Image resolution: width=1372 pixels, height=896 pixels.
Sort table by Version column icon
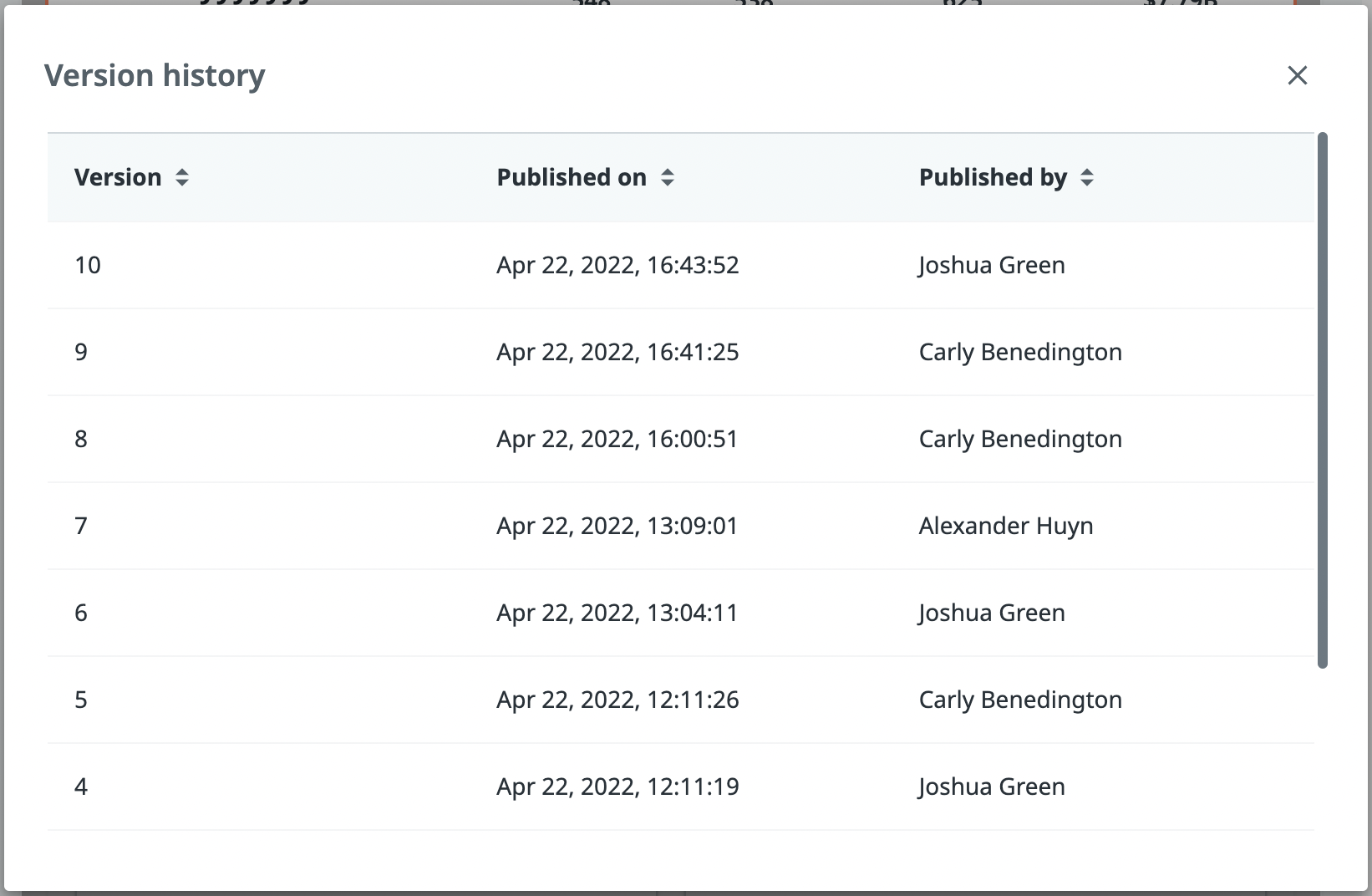[x=182, y=177]
